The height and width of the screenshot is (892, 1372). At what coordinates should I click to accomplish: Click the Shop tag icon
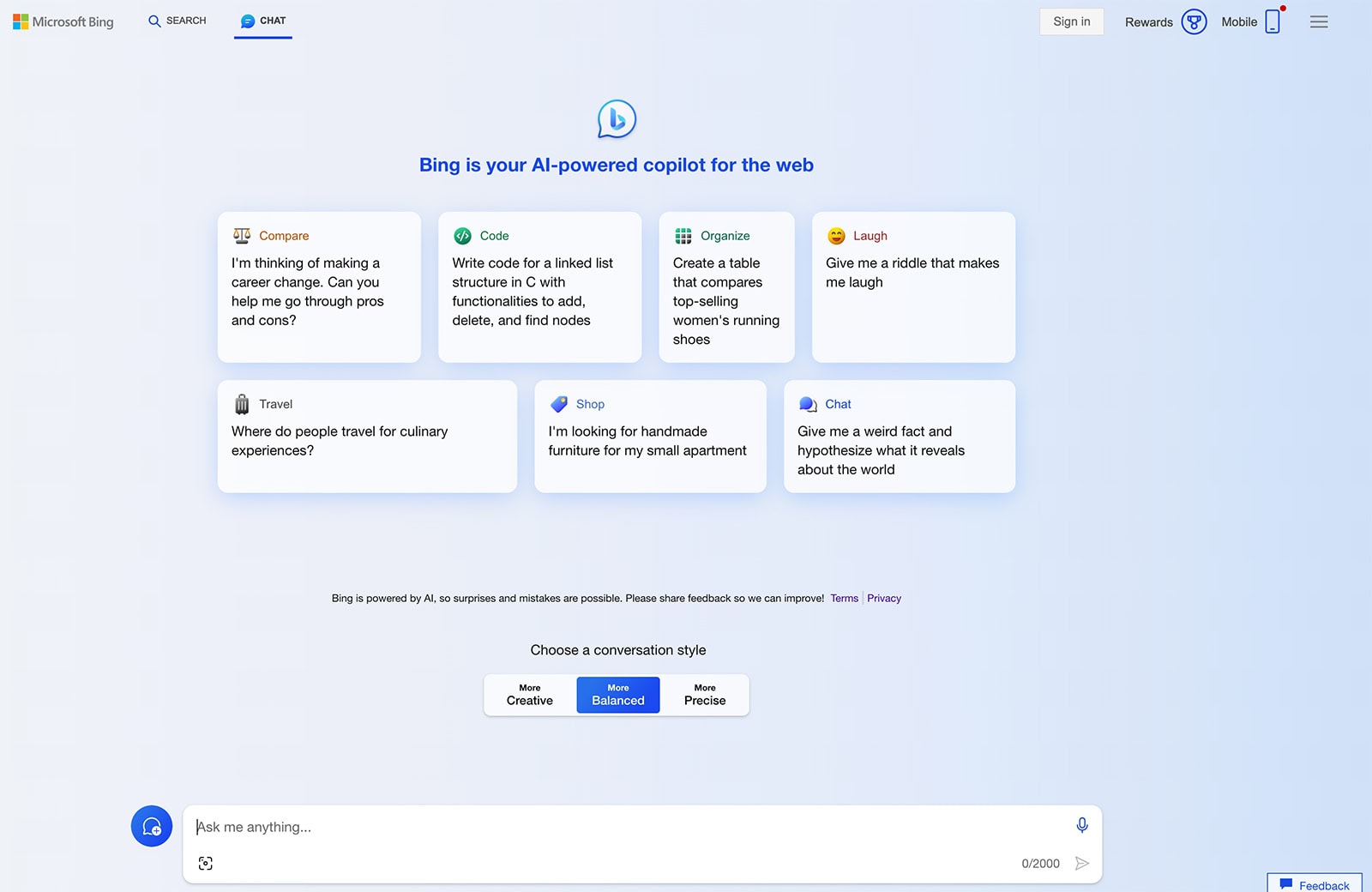coord(559,404)
